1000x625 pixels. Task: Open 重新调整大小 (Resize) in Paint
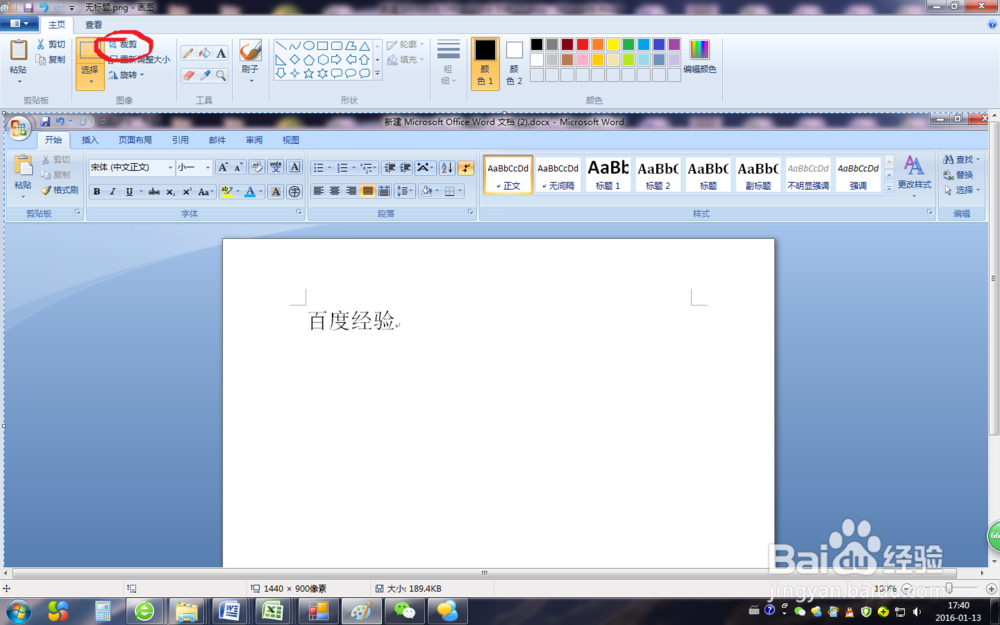(x=139, y=59)
